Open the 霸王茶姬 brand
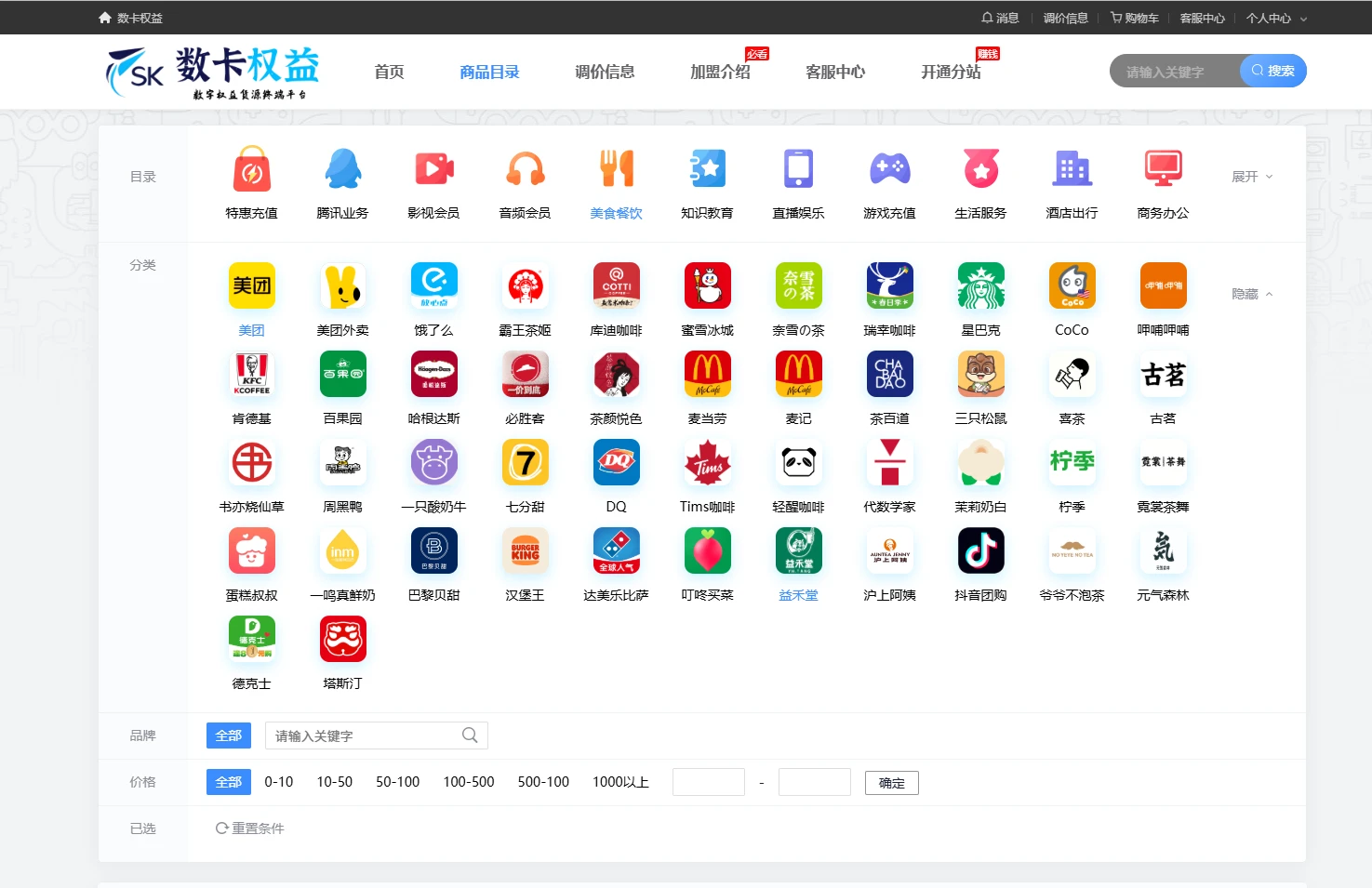 tap(526, 285)
